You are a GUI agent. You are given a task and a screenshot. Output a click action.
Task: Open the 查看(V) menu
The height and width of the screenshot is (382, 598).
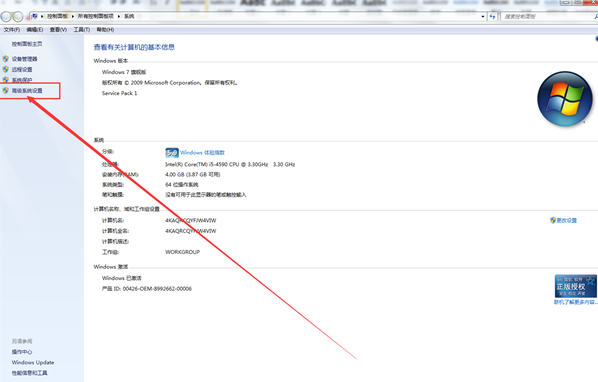pos(58,29)
